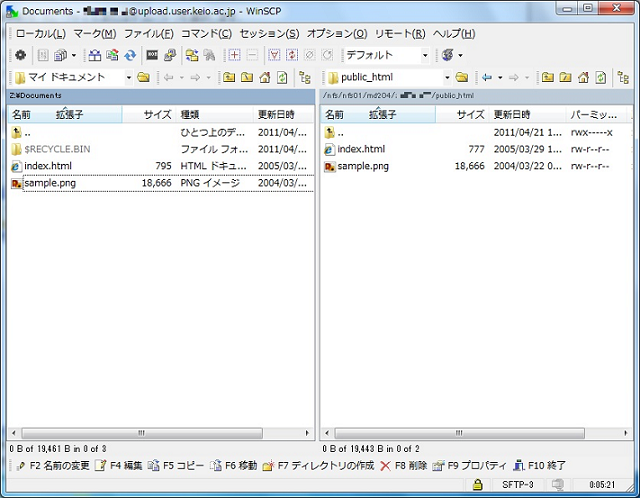640x498 pixels.
Task: Click the lock icon in status bar
Action: (478, 485)
